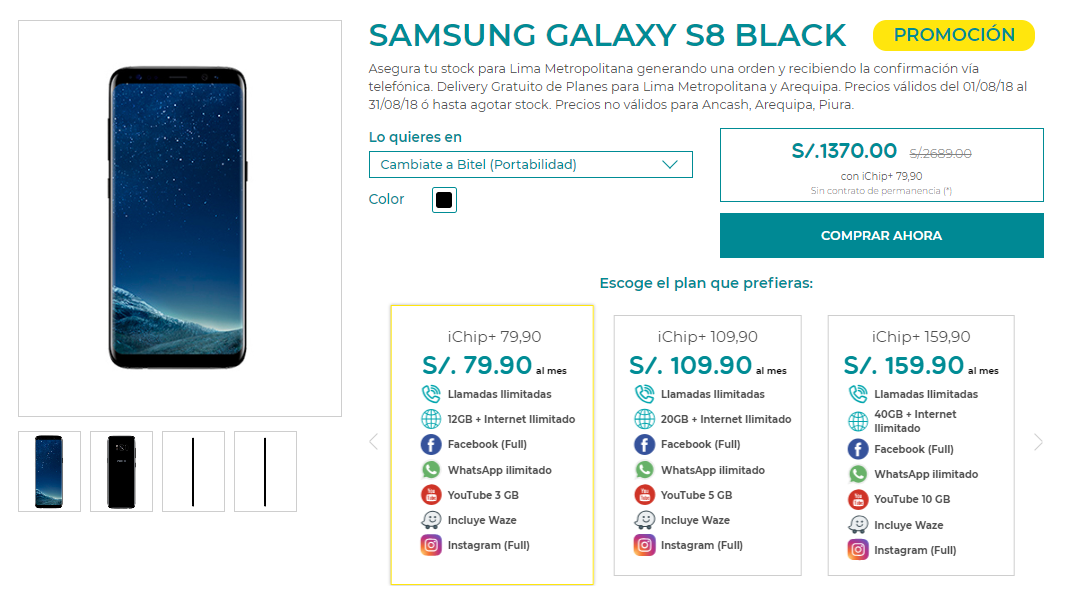Show previous plans with left carousel arrow
This screenshot has height=599, width=1066.
click(x=373, y=442)
